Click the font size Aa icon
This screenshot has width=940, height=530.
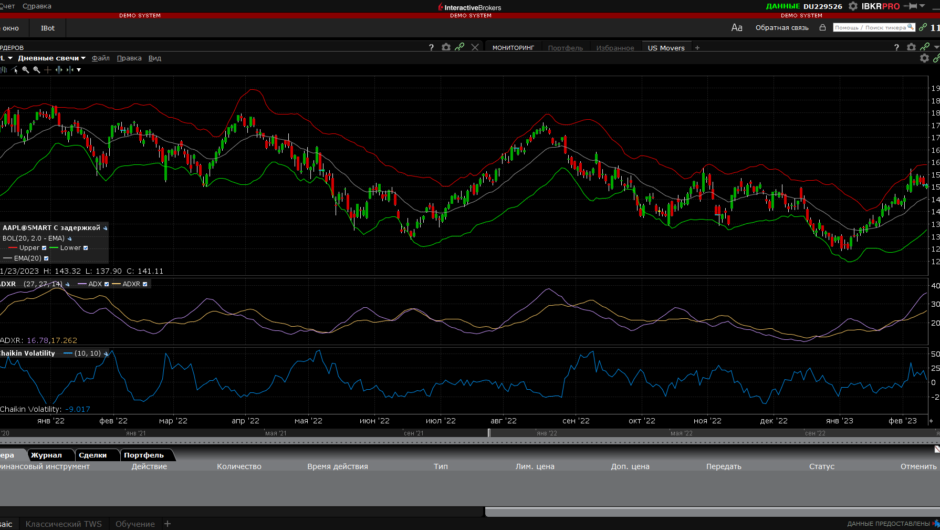[x=737, y=28]
